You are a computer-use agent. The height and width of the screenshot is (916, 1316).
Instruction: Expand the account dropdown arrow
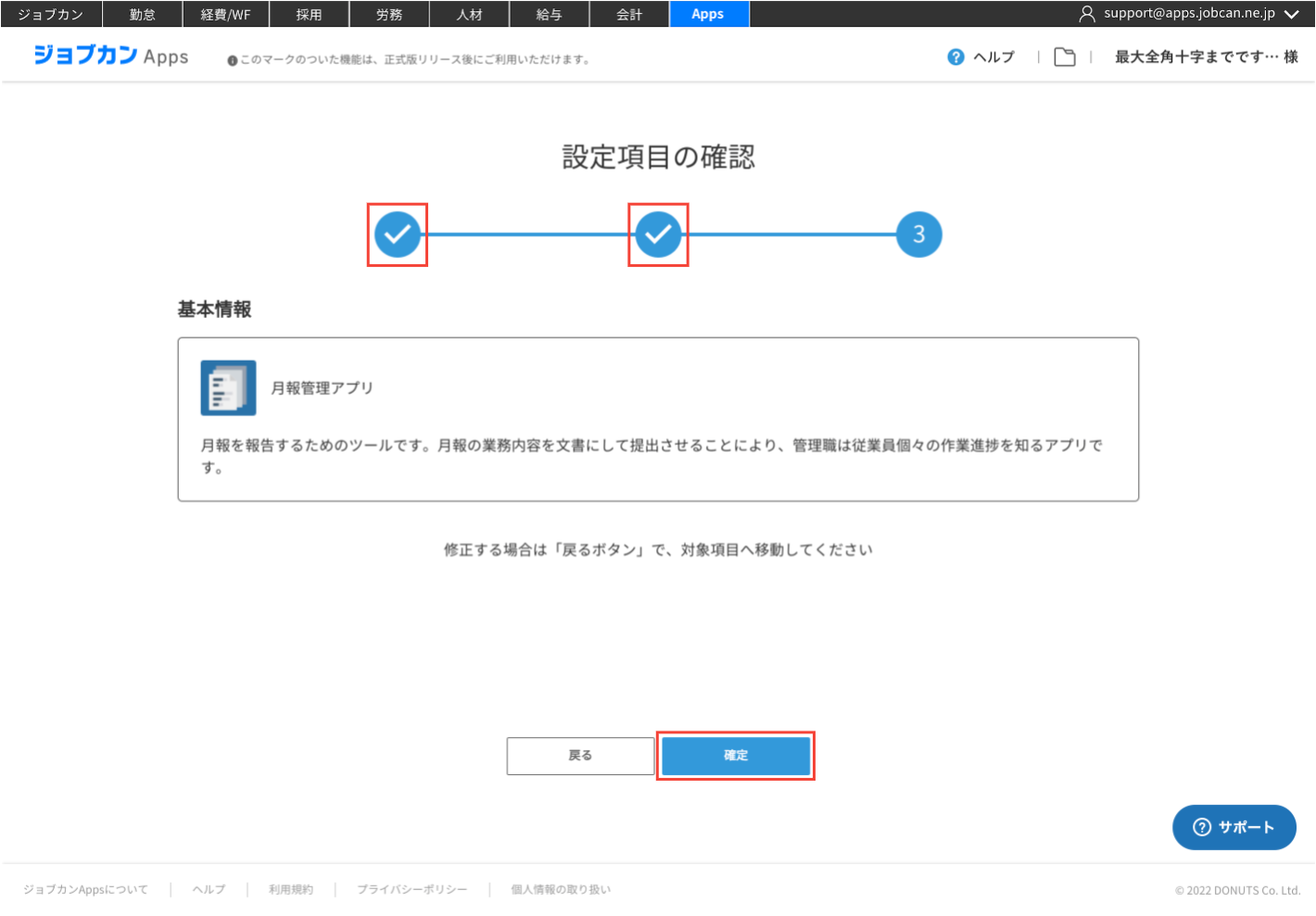pos(1292,14)
